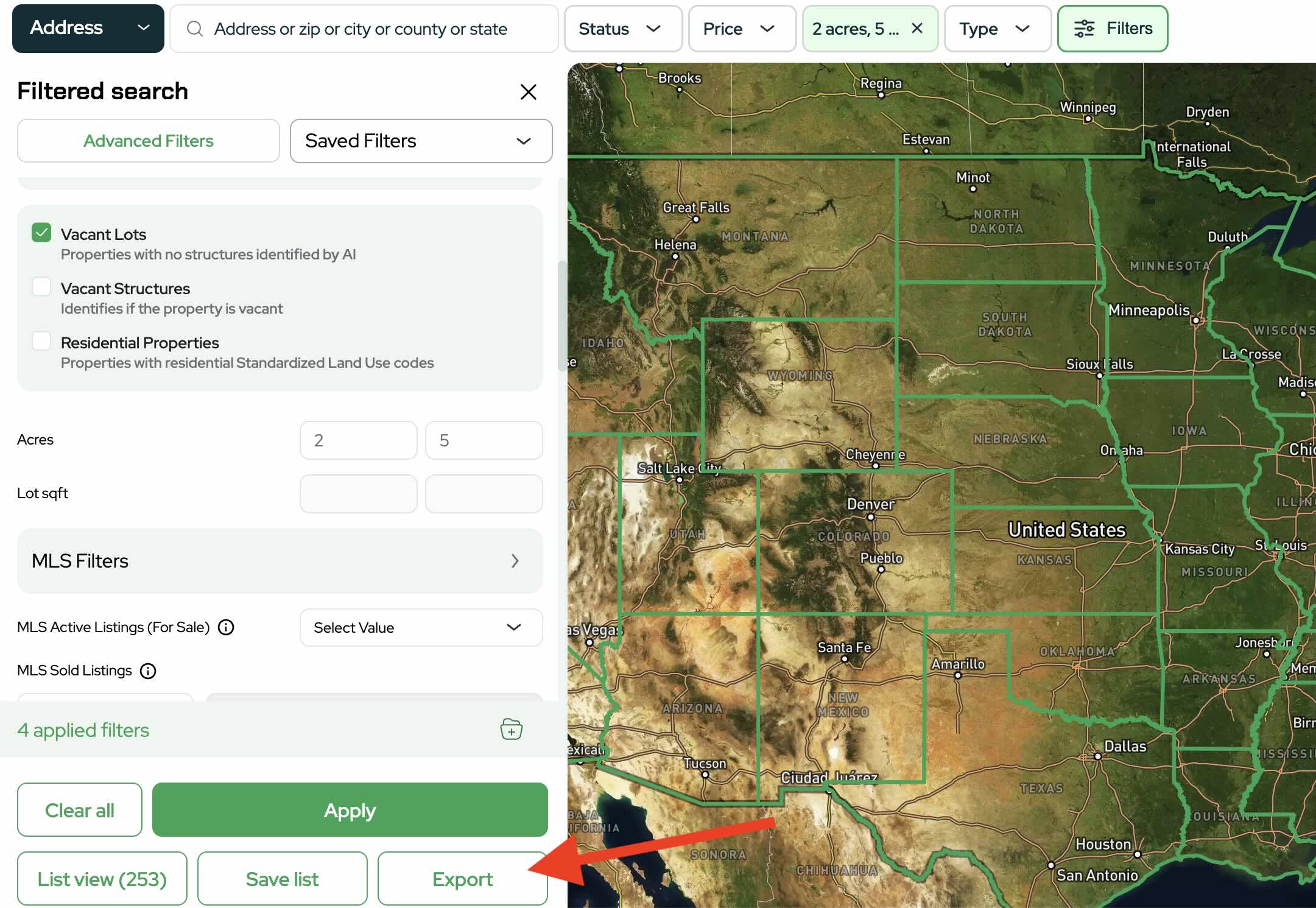Screen dimensions: 1316x908
Task: Close the Filtered search panel
Action: tap(528, 92)
